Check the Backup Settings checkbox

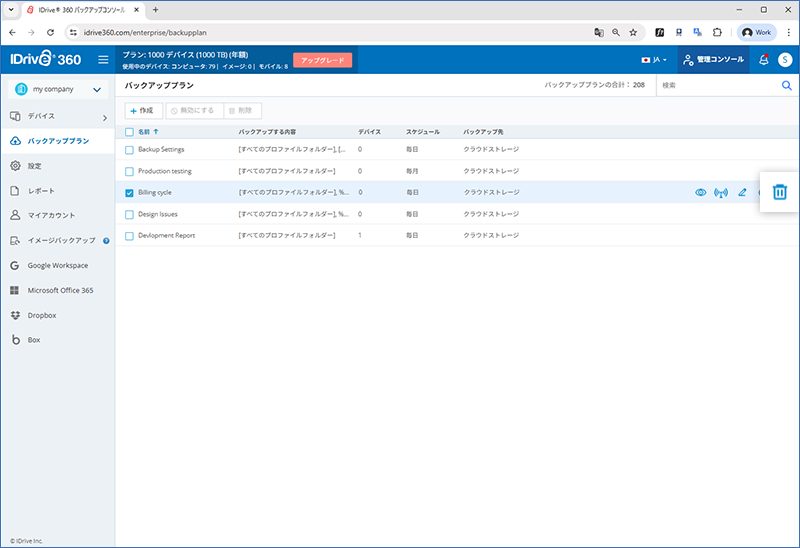(x=129, y=149)
